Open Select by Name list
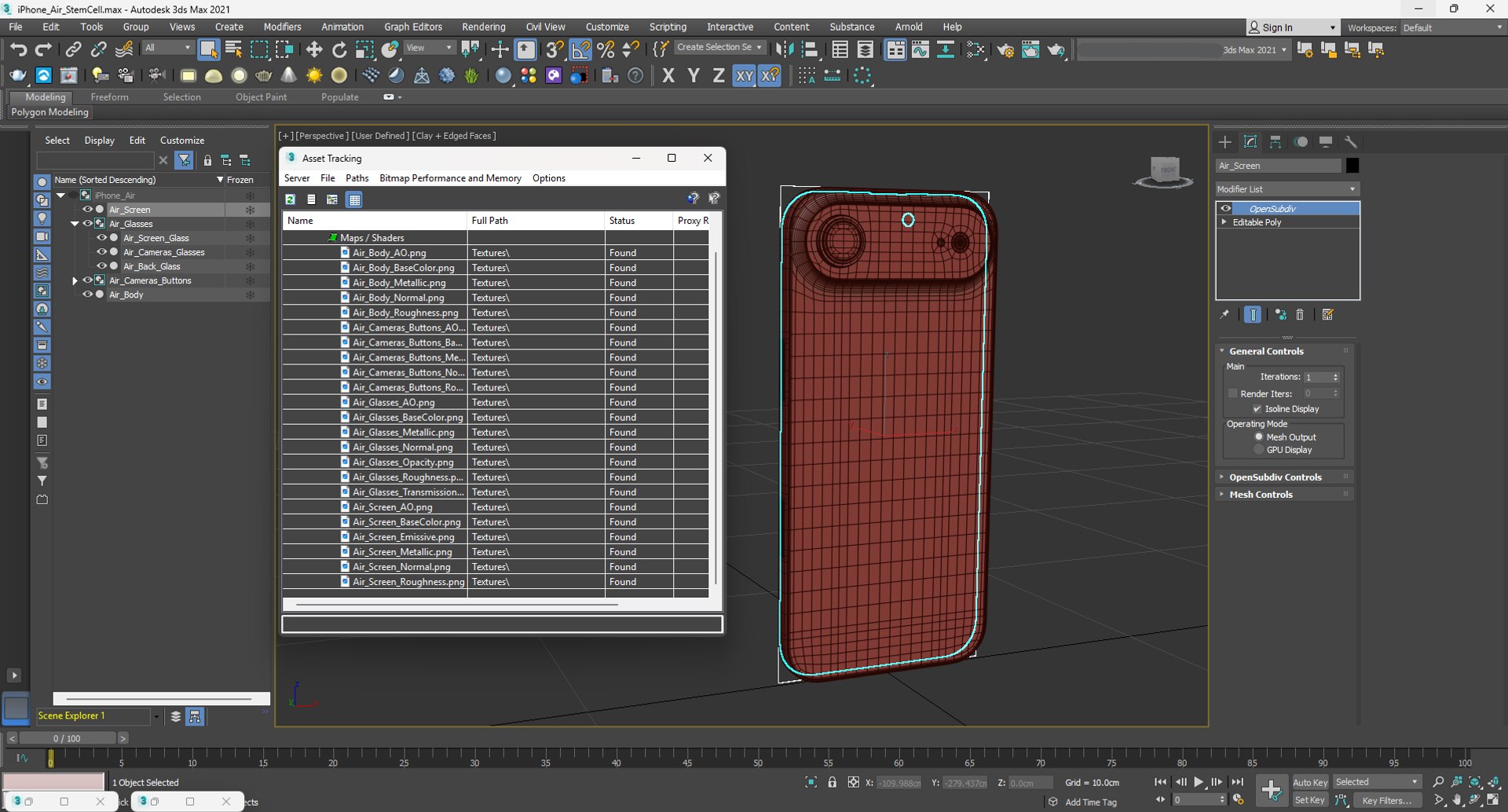Screen dimensions: 1508x812 [233, 49]
